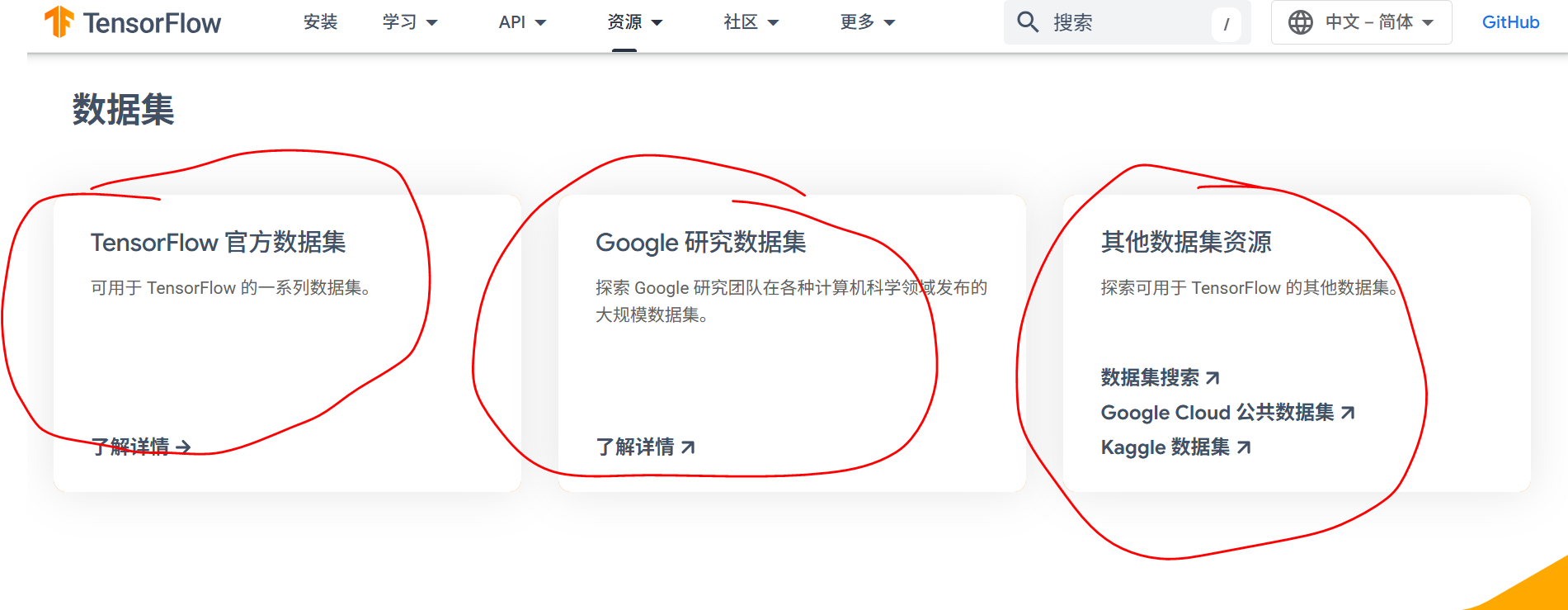
Task: Click the globe language icon
Action: click(1301, 22)
